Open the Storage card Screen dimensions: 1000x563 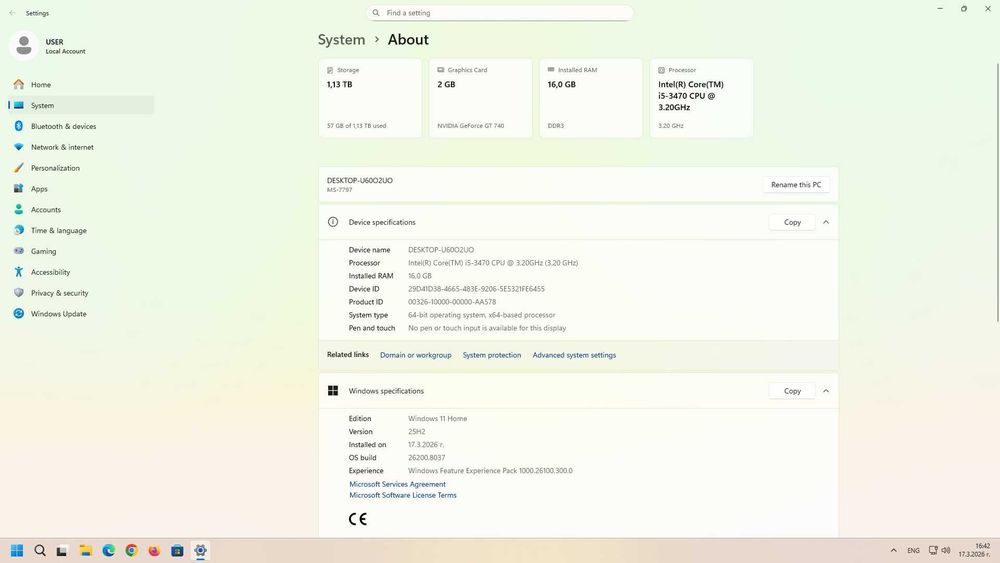tap(370, 98)
